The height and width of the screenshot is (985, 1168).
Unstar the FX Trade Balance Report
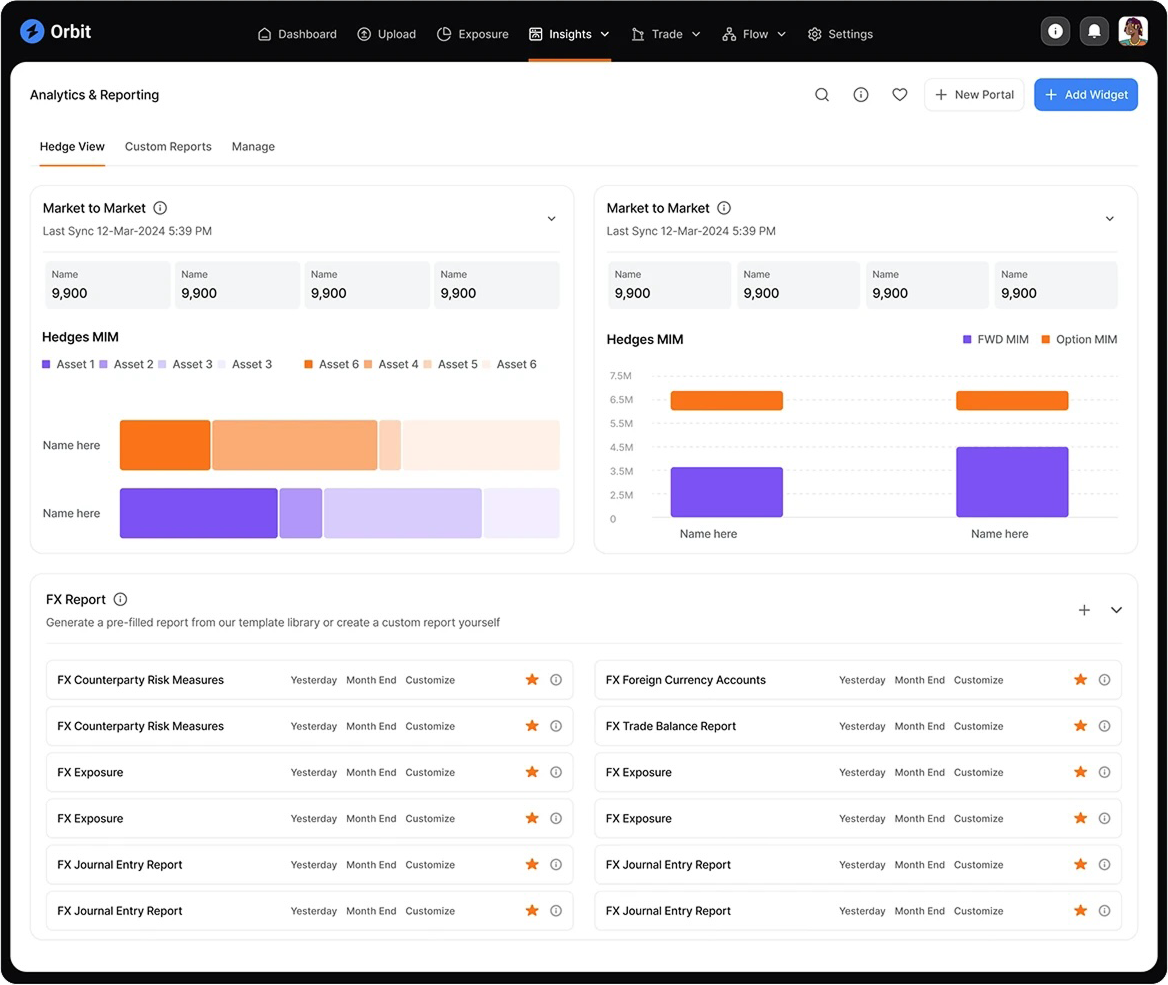point(1080,726)
